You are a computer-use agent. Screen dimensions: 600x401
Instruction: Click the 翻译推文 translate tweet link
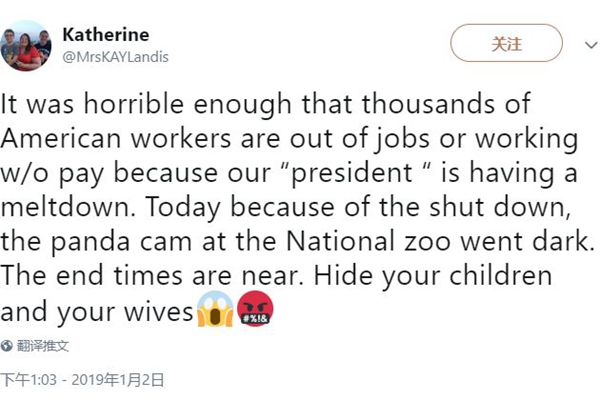coord(48,346)
